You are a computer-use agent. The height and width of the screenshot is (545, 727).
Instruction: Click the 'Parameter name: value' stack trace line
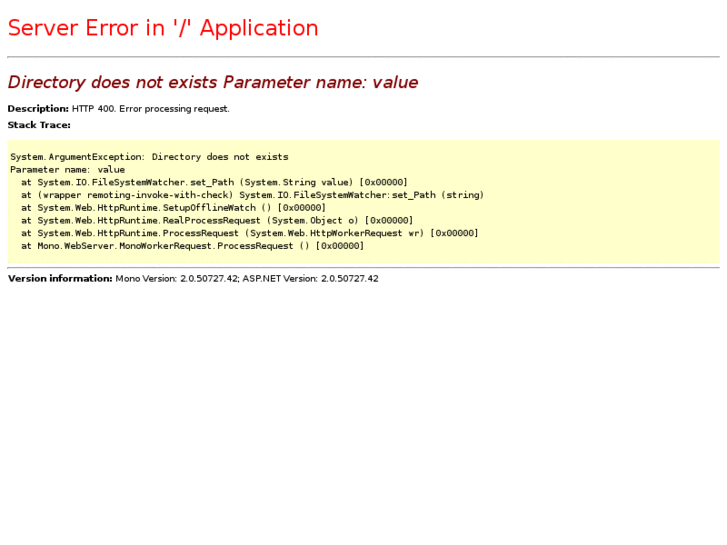(x=68, y=169)
